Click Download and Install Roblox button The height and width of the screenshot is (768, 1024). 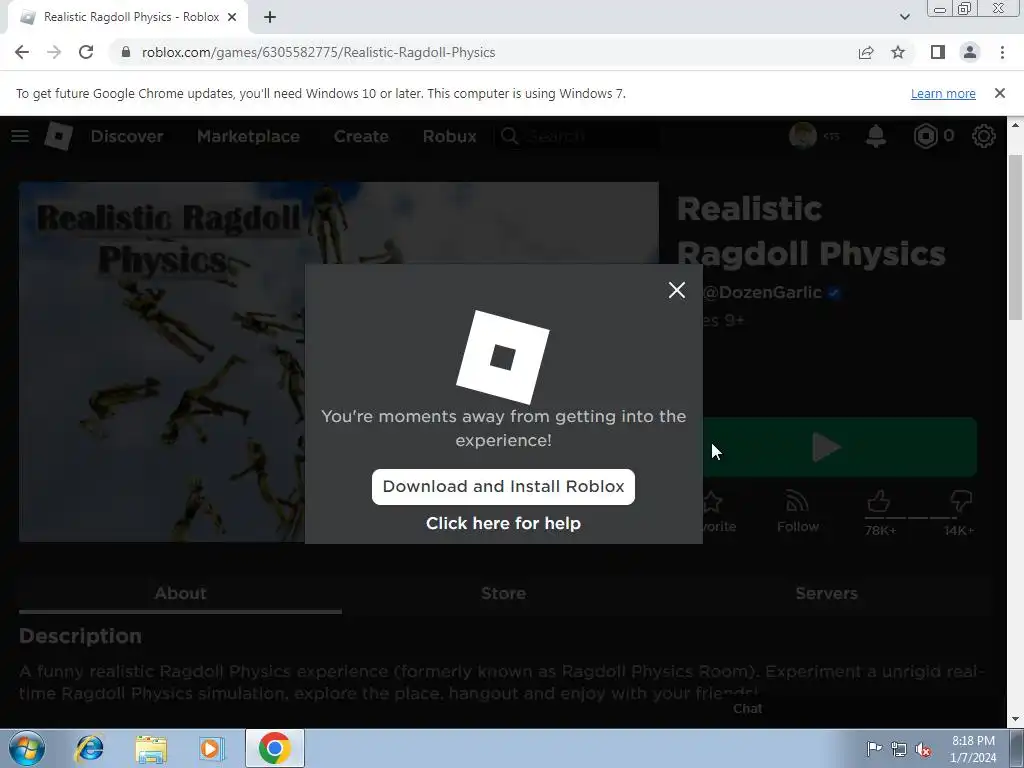503,487
